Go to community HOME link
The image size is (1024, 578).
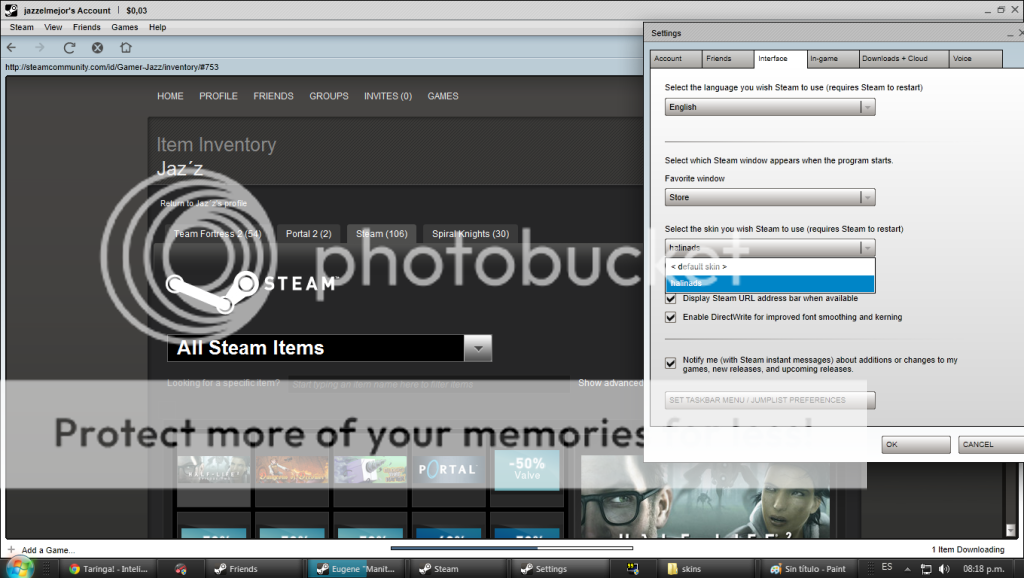(x=170, y=96)
